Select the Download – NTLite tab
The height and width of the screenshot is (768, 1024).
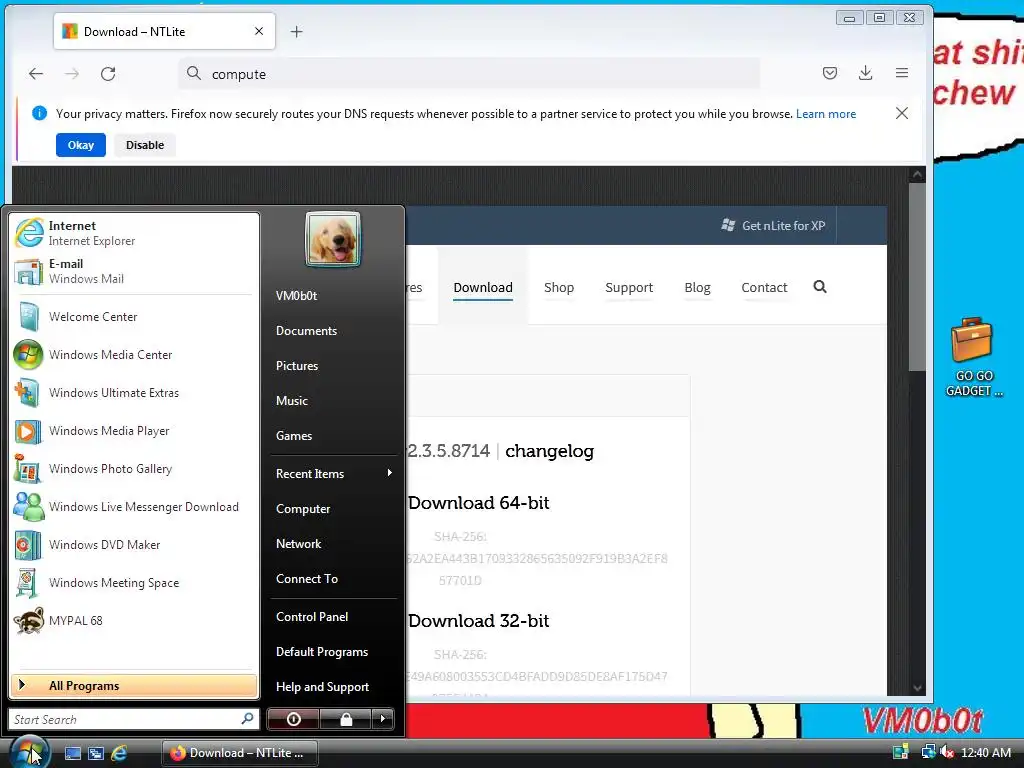164,31
